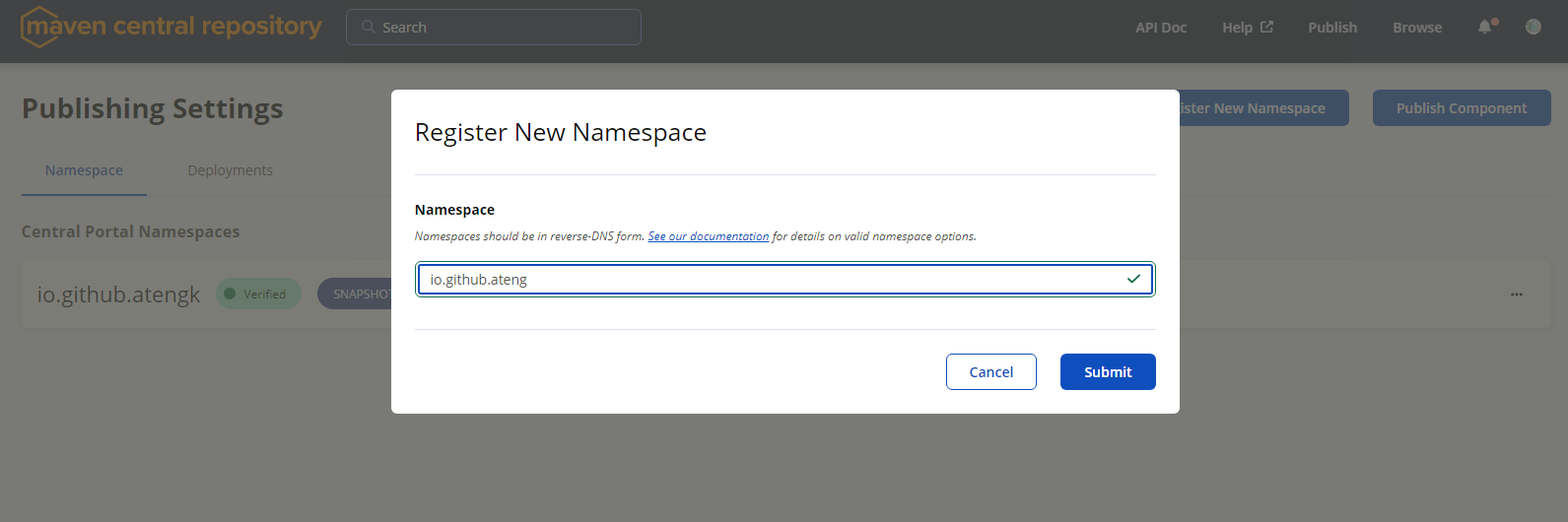The image size is (1568, 522).
Task: Open the notifications bell
Action: pyautogui.click(x=1485, y=27)
